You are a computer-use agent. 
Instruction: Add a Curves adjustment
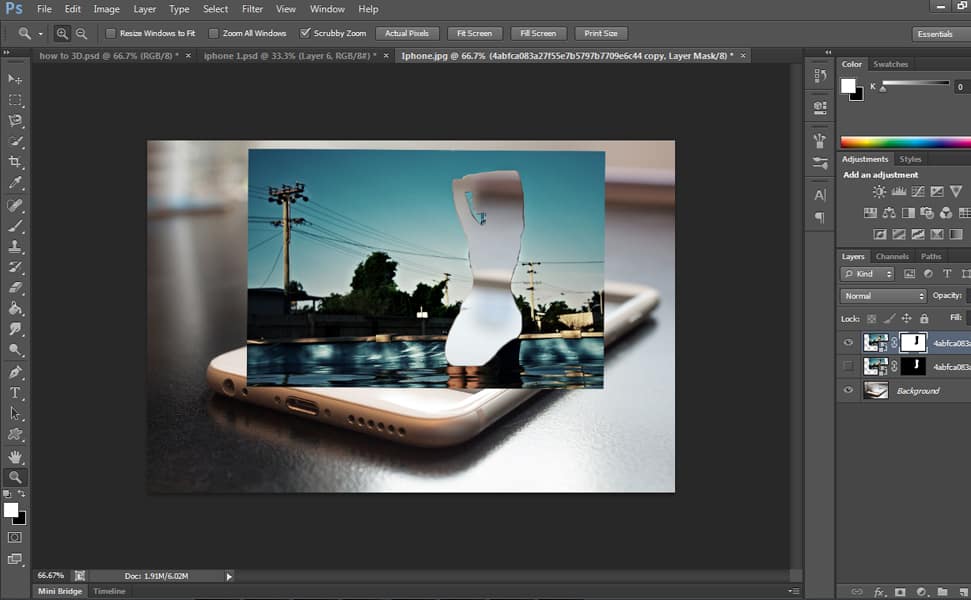pyautogui.click(x=918, y=192)
